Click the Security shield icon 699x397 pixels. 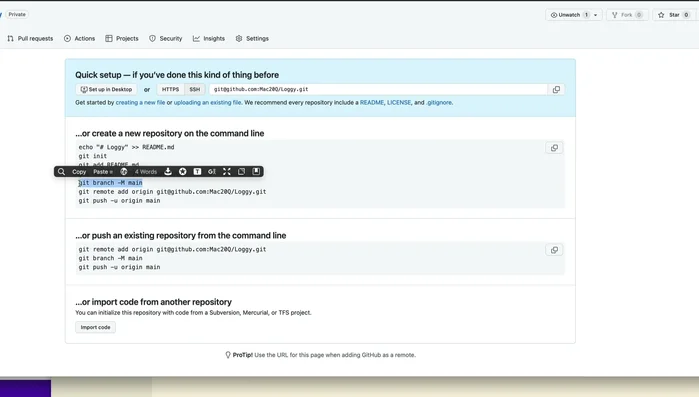(152, 39)
